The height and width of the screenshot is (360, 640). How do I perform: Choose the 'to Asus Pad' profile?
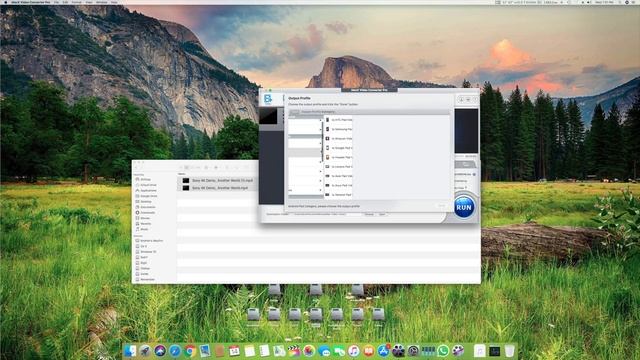[339, 185]
